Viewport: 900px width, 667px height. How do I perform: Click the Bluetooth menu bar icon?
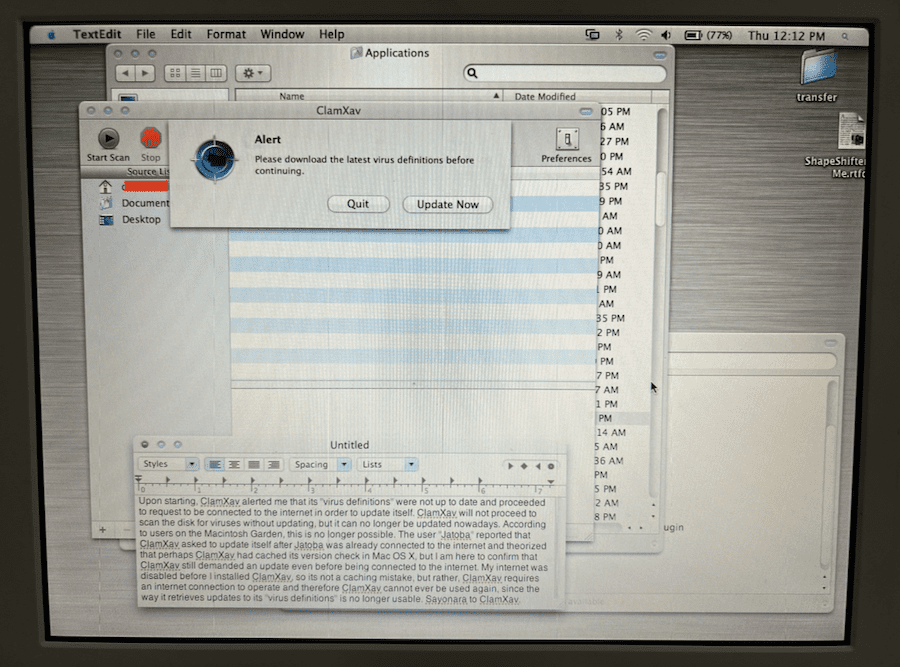coord(619,35)
